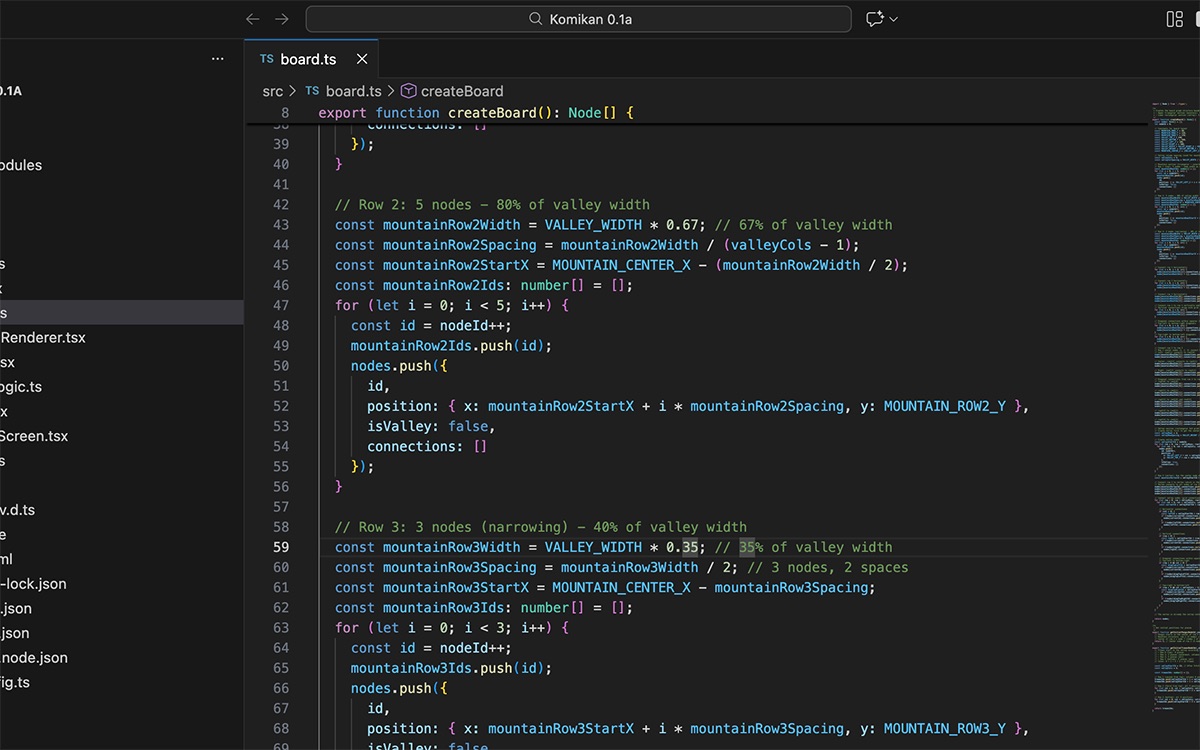
Task: Close the board.ts editor tab
Action: pos(362,59)
